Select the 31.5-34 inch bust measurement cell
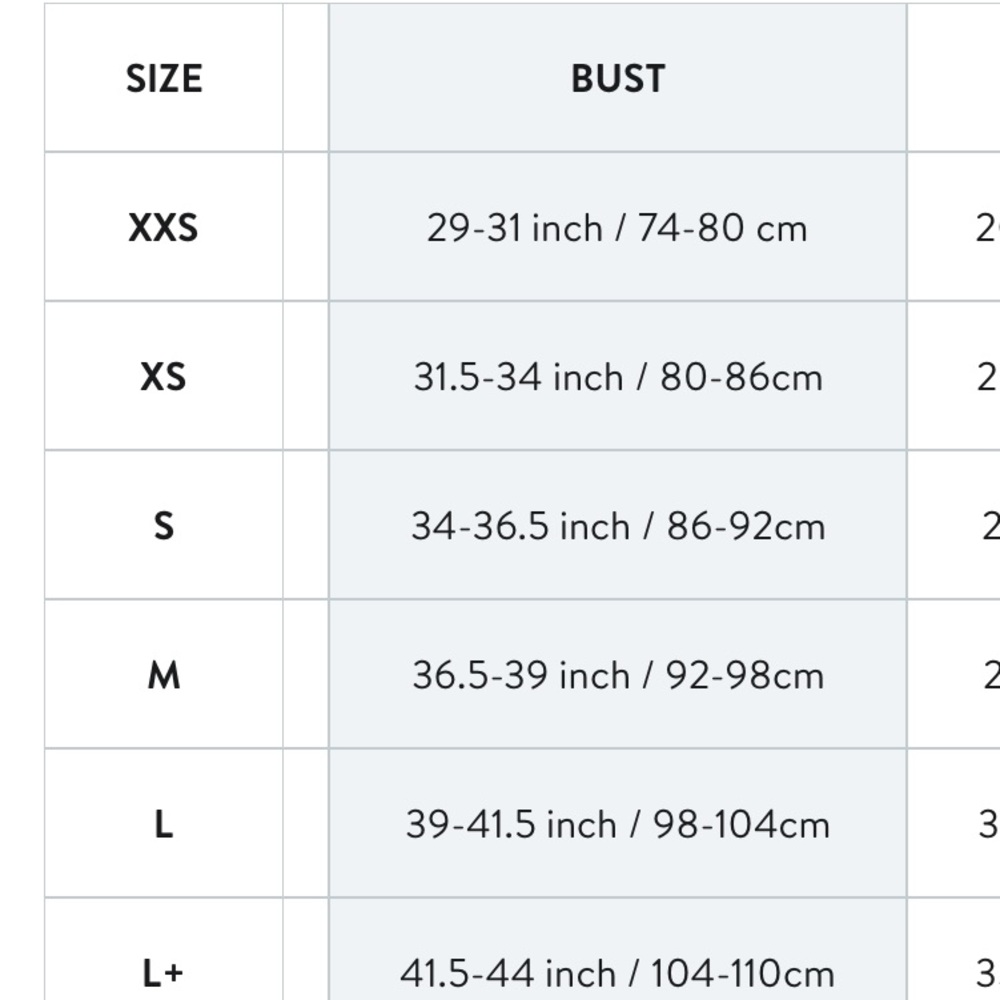This screenshot has height=1000, width=1000. [x=617, y=376]
